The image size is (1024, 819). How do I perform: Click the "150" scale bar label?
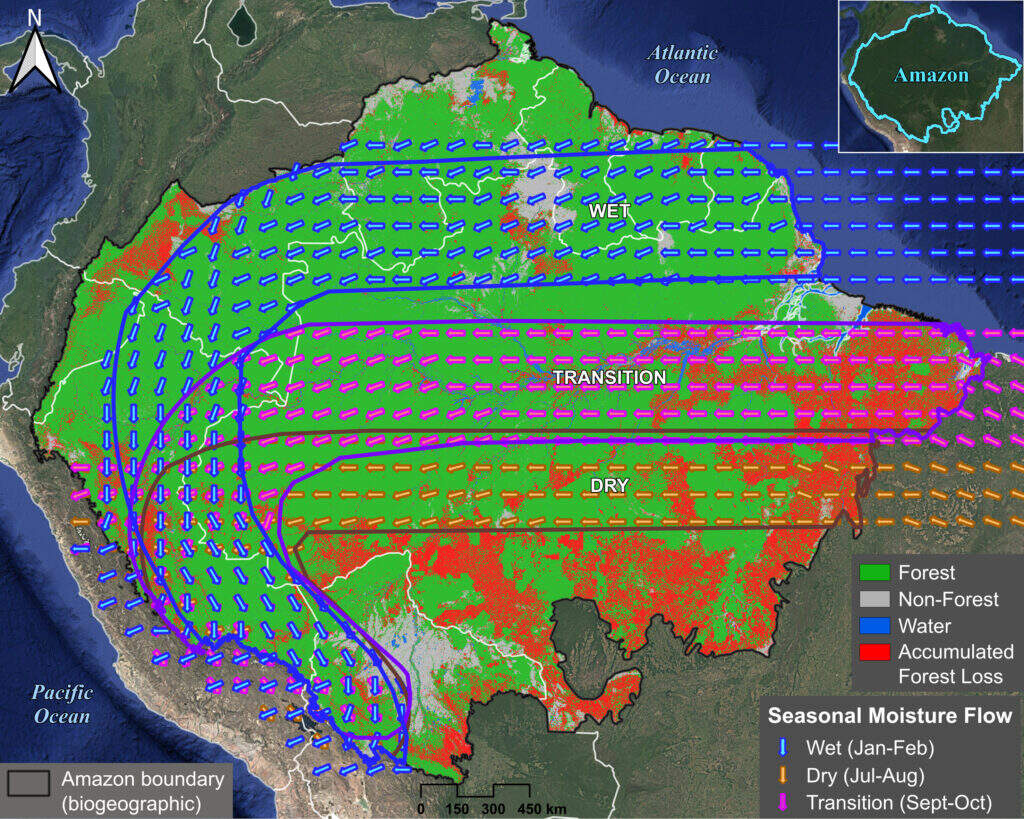457,809
